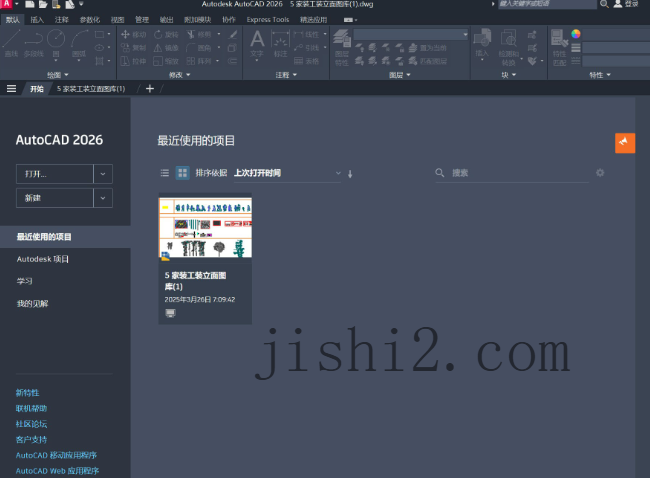
Task: Open the 参数化 ribbon tab
Action: click(90, 19)
